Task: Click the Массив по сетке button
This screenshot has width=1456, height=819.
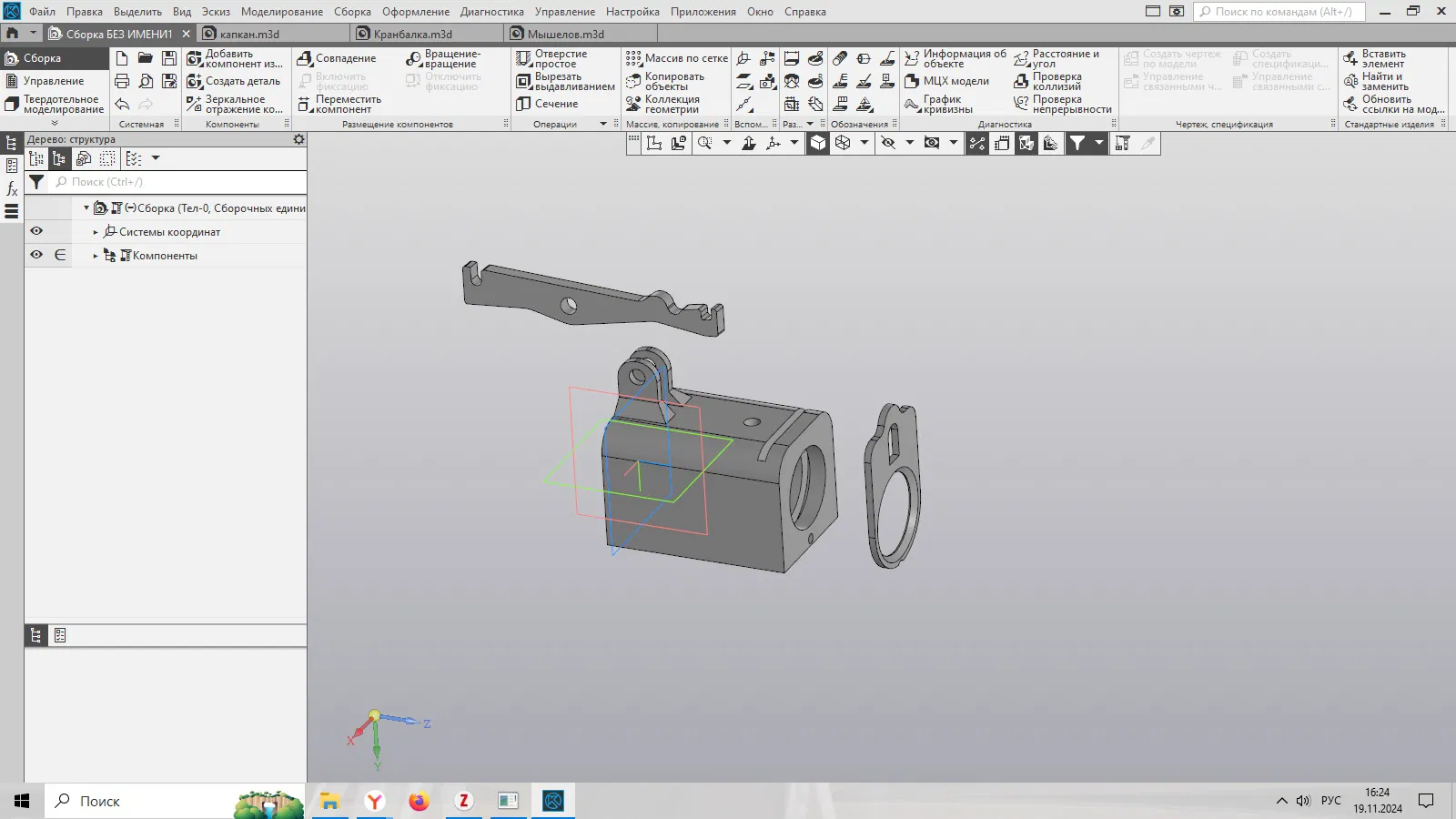Action: pyautogui.click(x=677, y=58)
